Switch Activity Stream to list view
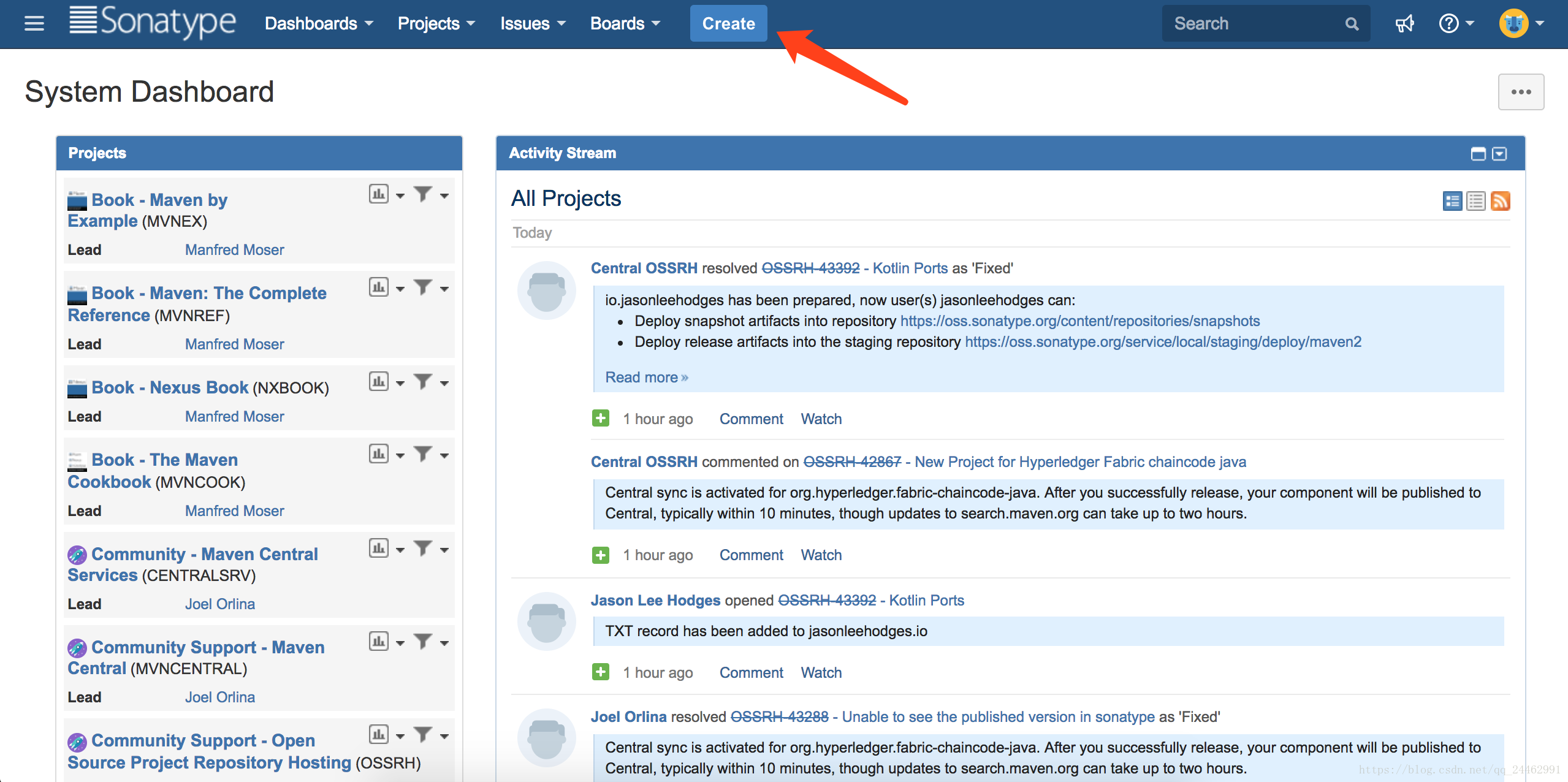Screen dimensions: 1568x782 (x=1476, y=201)
